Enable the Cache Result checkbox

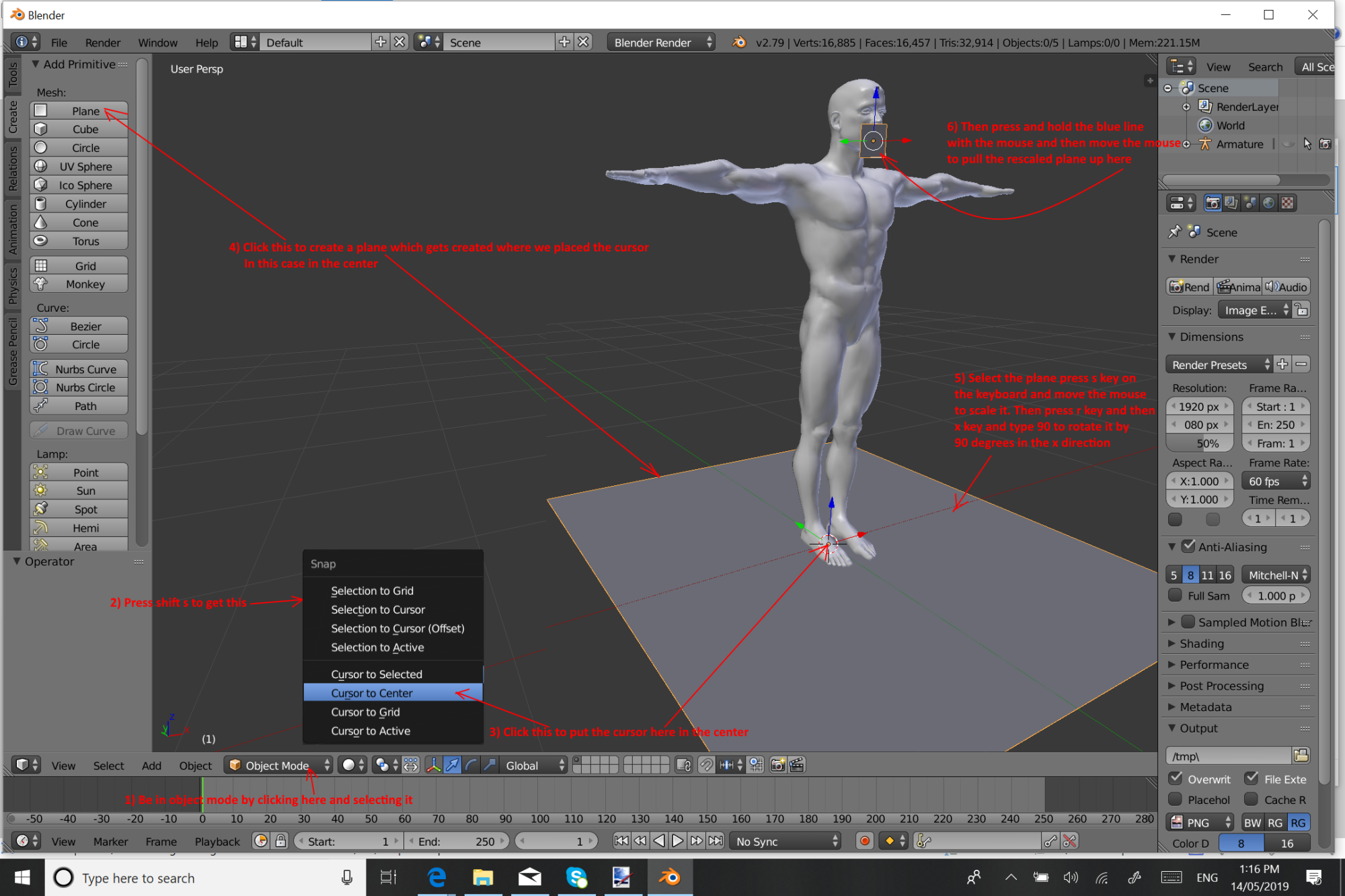coord(1252,799)
